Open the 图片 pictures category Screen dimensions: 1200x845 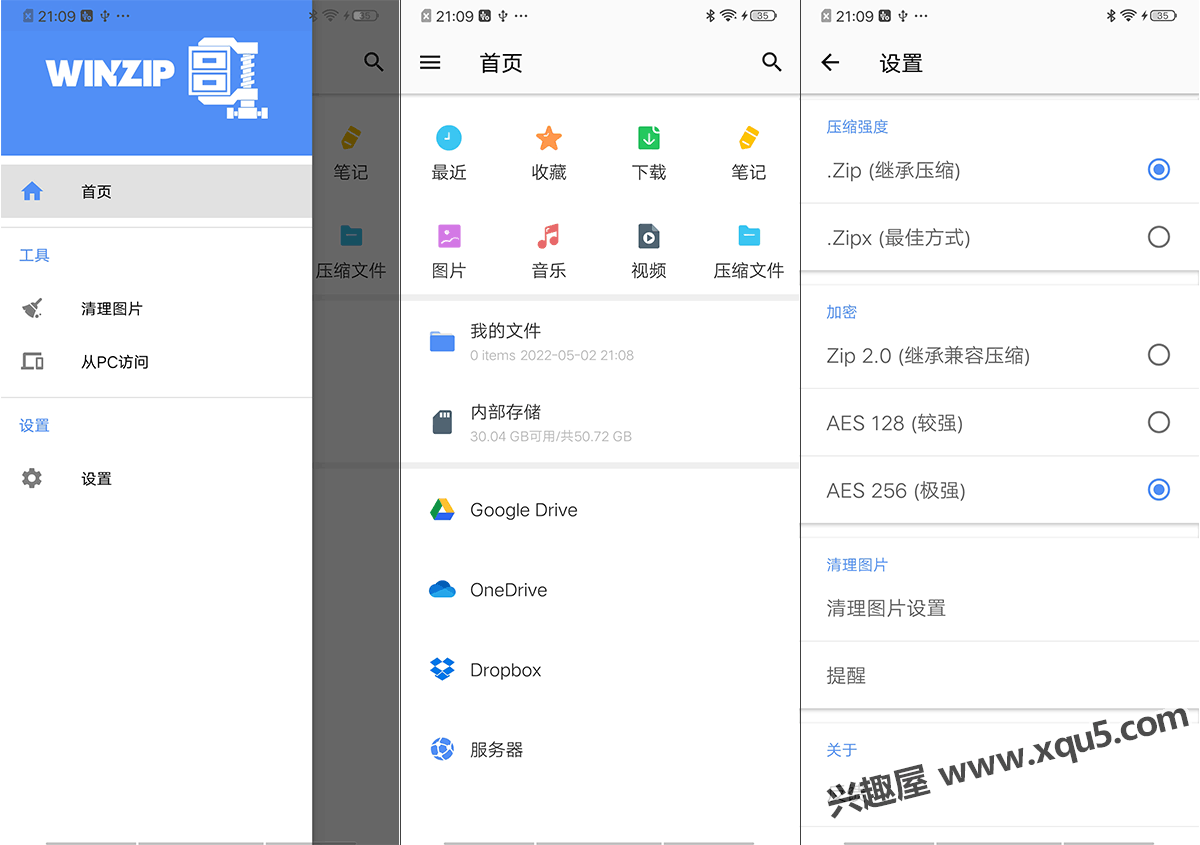click(449, 251)
